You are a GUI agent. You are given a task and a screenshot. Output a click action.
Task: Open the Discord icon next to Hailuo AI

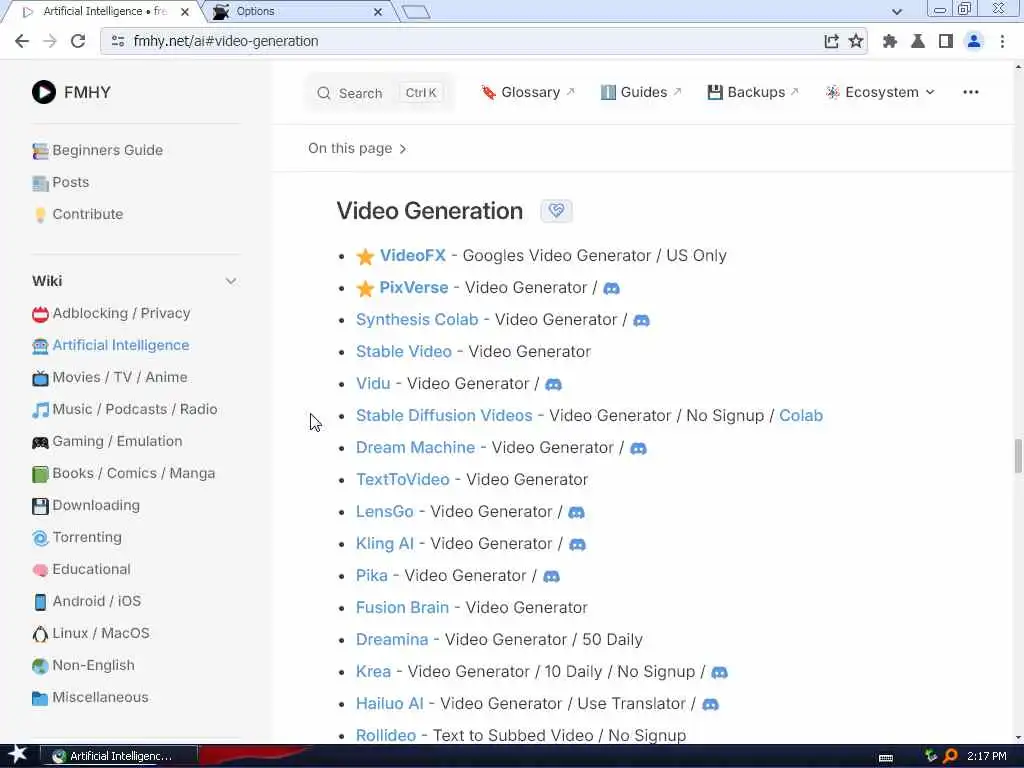pos(710,704)
